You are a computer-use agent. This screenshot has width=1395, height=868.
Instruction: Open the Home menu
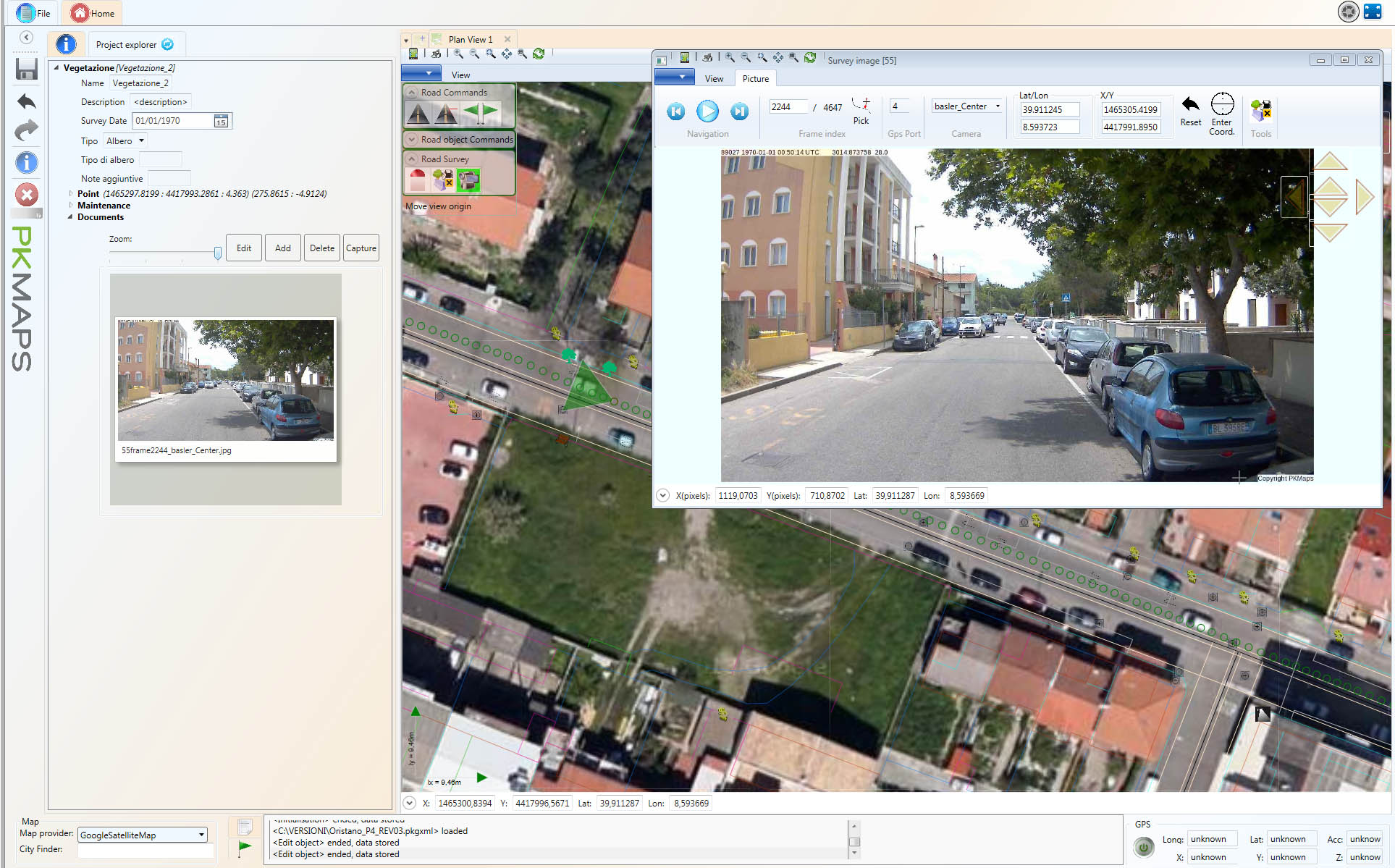(93, 13)
